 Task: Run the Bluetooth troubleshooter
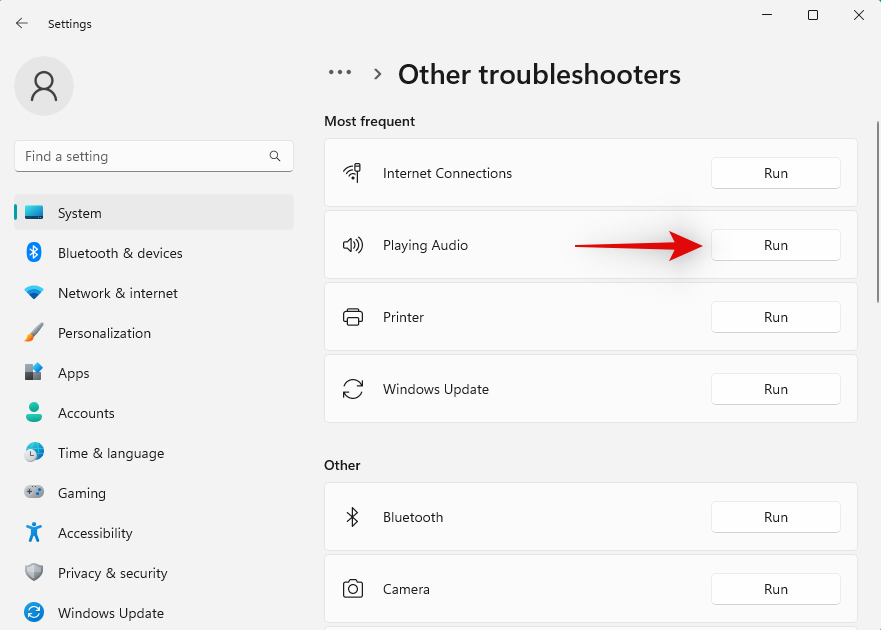pyautogui.click(x=775, y=517)
